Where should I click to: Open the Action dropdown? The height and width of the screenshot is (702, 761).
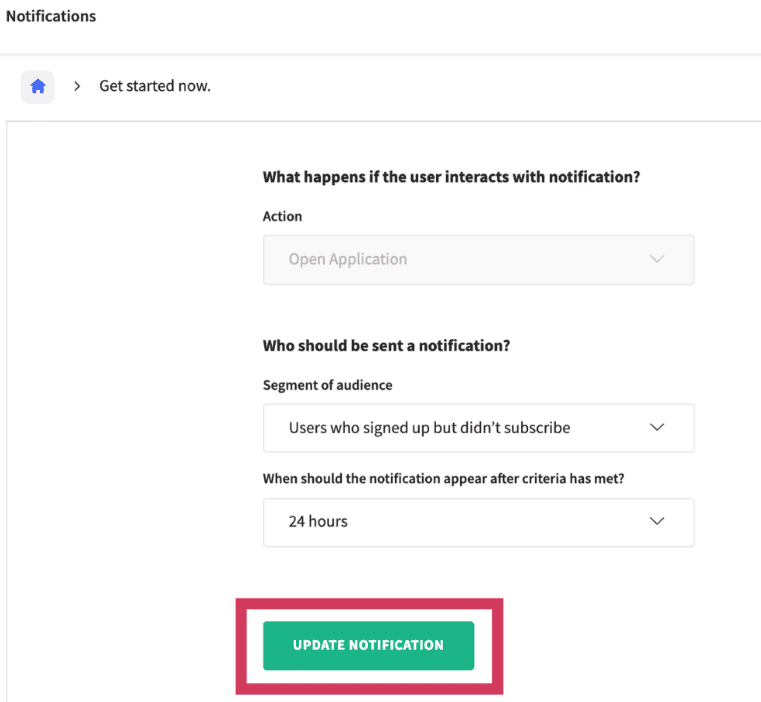(x=478, y=259)
